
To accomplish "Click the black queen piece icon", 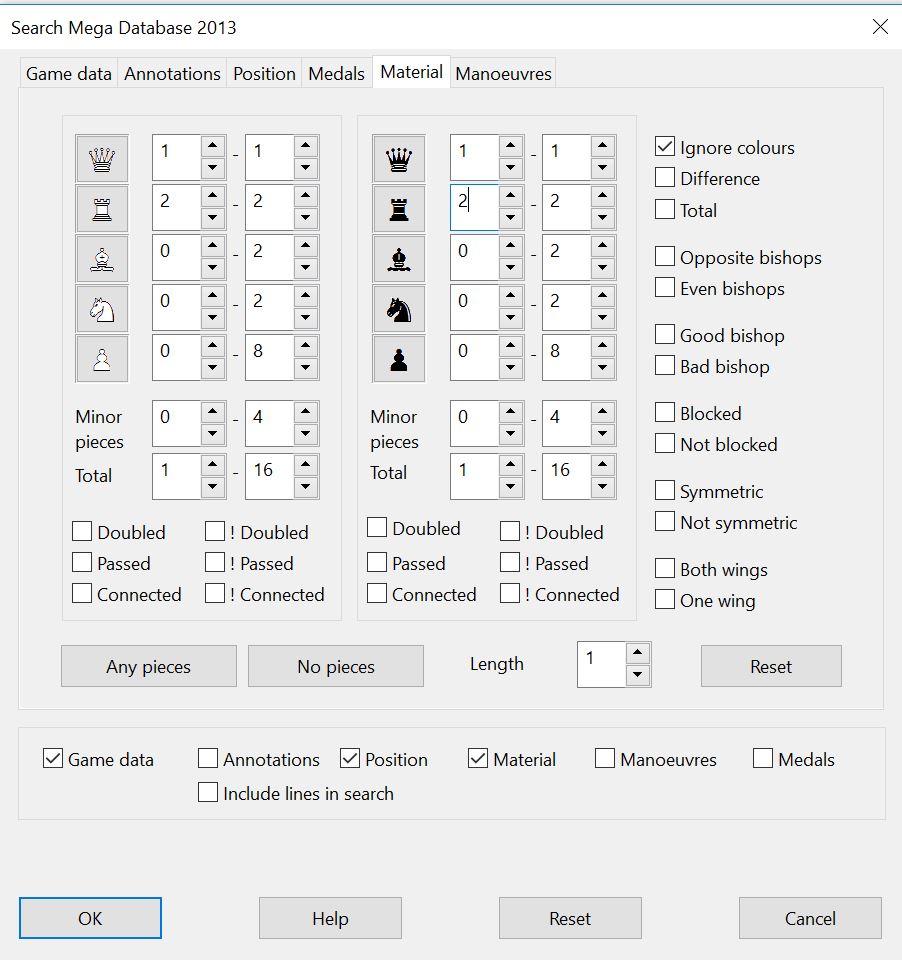I will click(x=399, y=159).
